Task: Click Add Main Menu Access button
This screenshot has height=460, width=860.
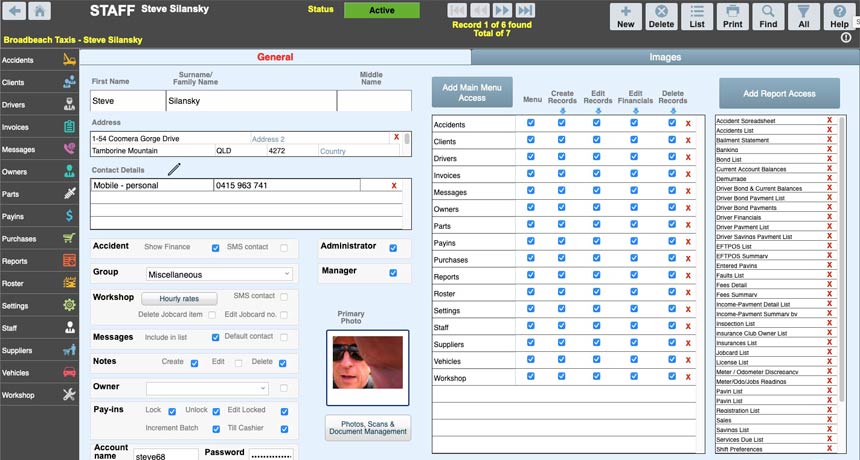Action: click(x=471, y=93)
